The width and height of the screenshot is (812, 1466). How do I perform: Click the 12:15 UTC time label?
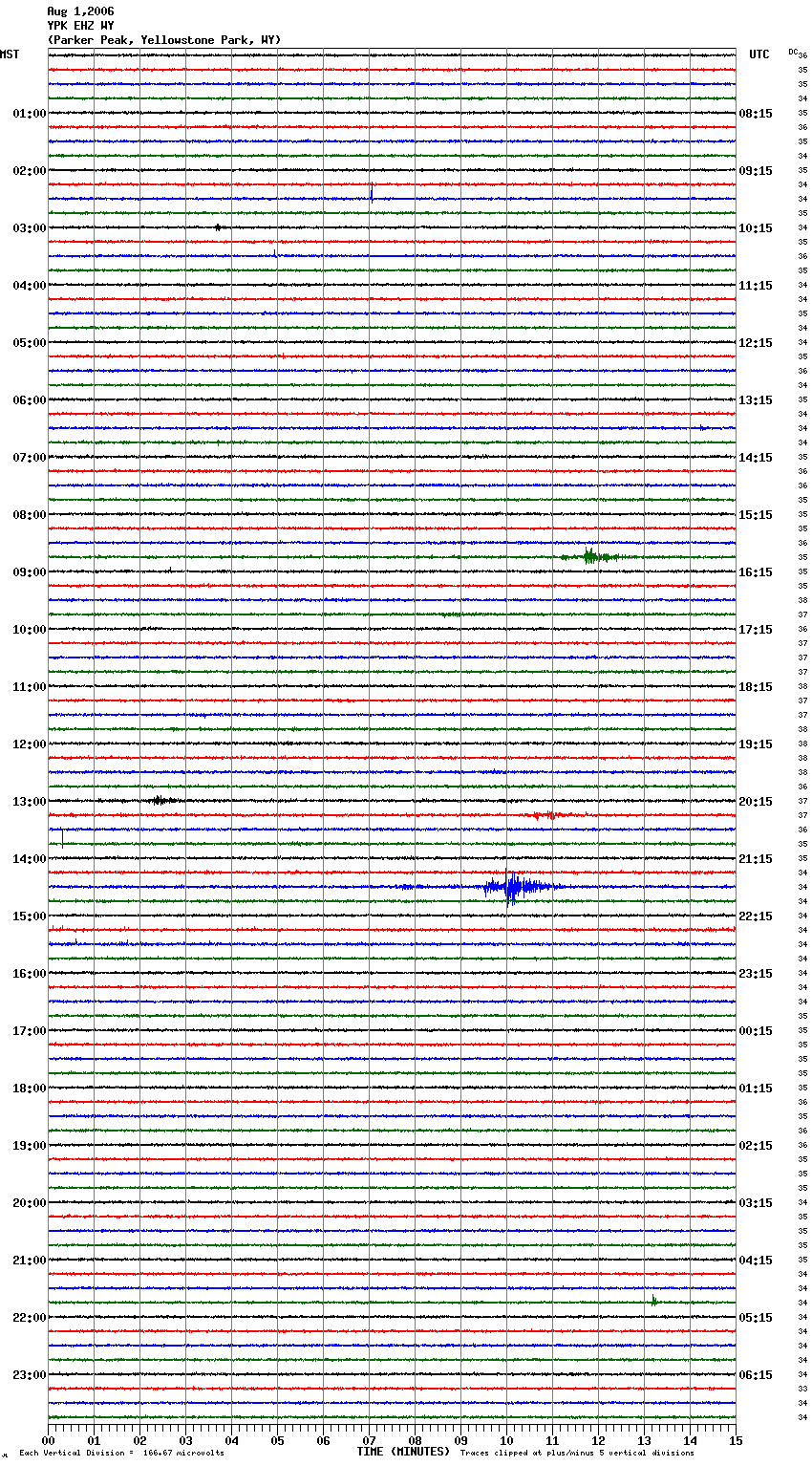(x=756, y=343)
